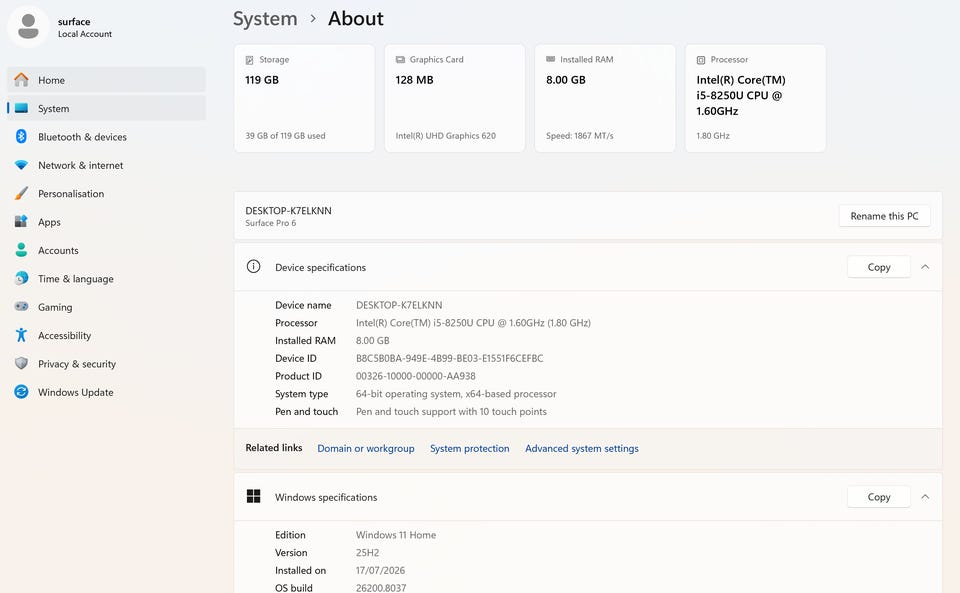Click the Installed on date 17/07/2026
Image resolution: width=960 pixels, height=593 pixels.
point(380,570)
